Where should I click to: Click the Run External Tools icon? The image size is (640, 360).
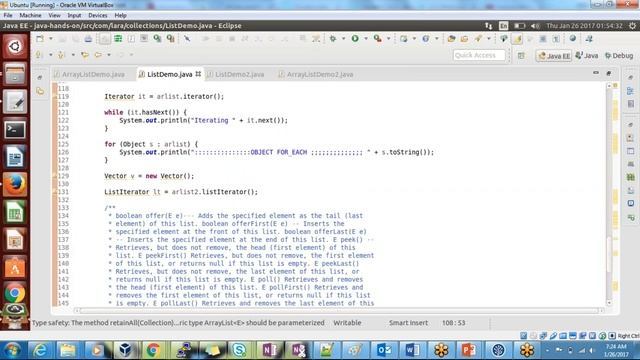pos(378,38)
